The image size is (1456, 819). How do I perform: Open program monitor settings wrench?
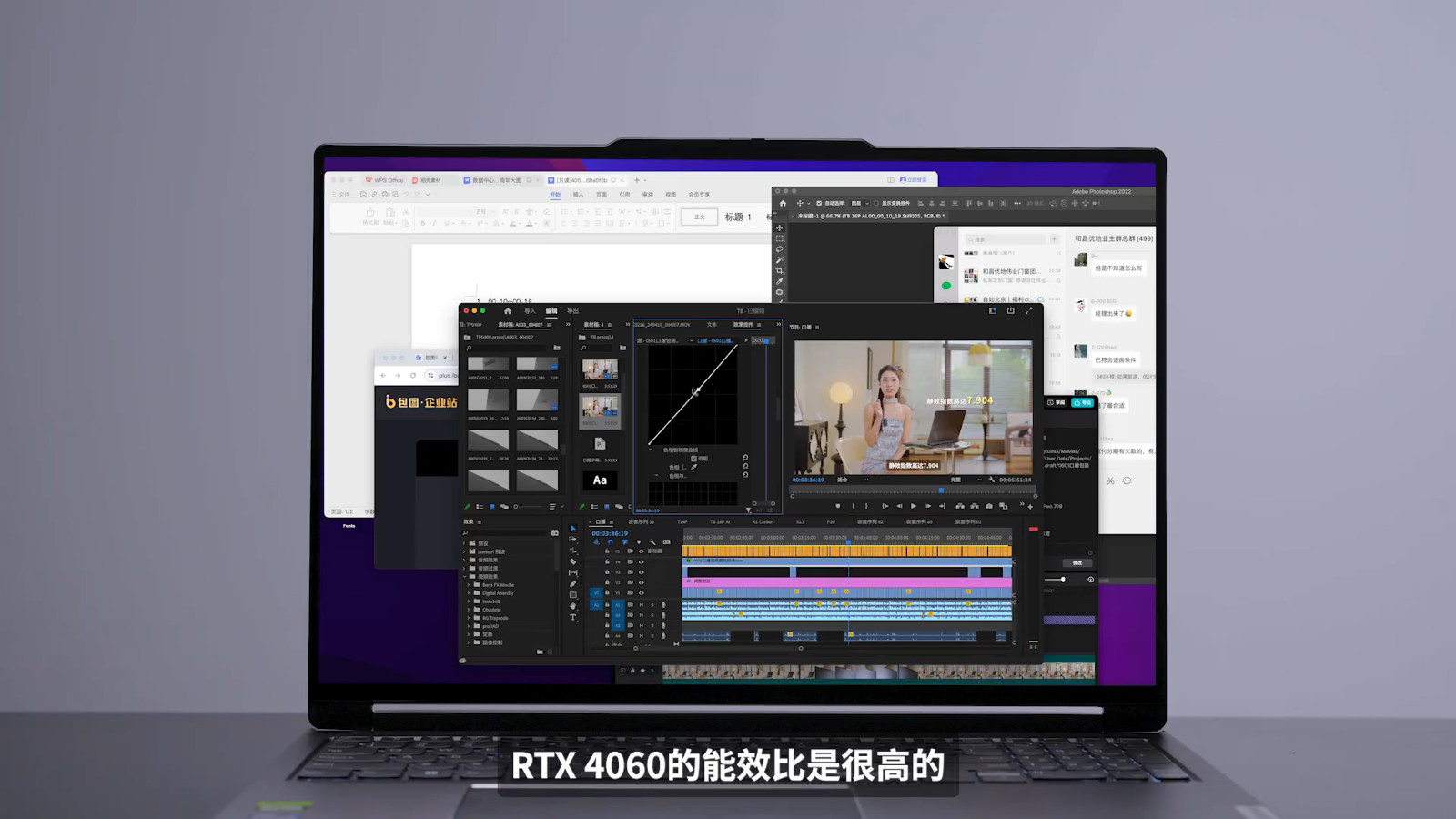pyautogui.click(x=992, y=480)
